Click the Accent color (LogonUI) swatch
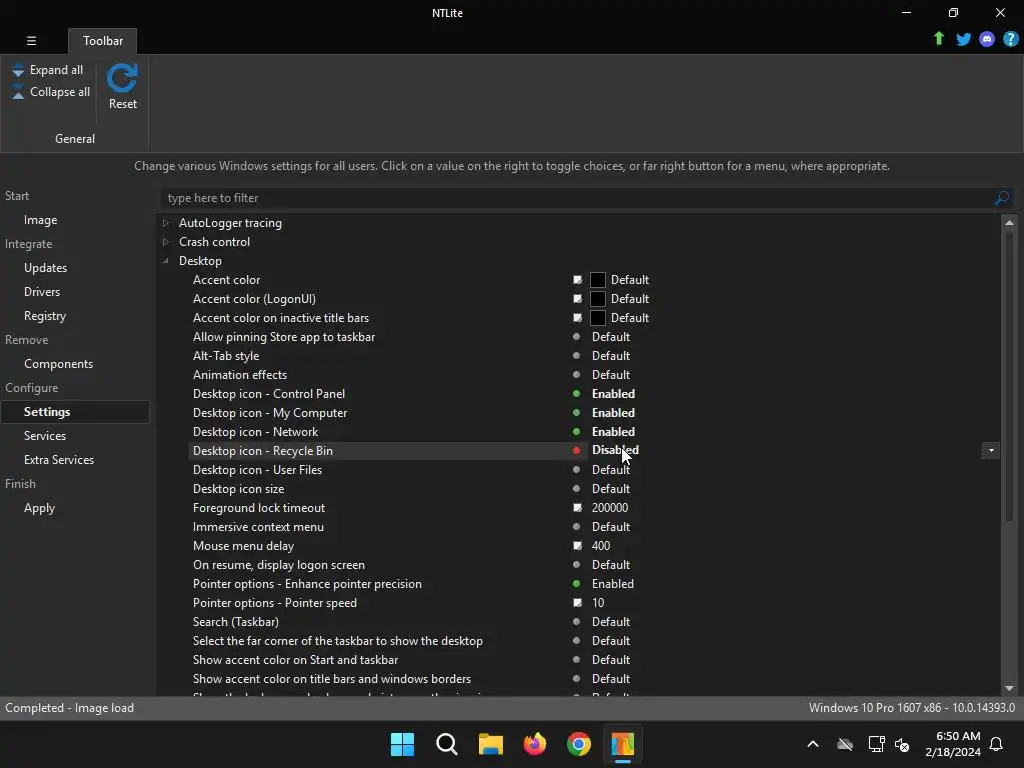The image size is (1024, 768). tap(598, 298)
